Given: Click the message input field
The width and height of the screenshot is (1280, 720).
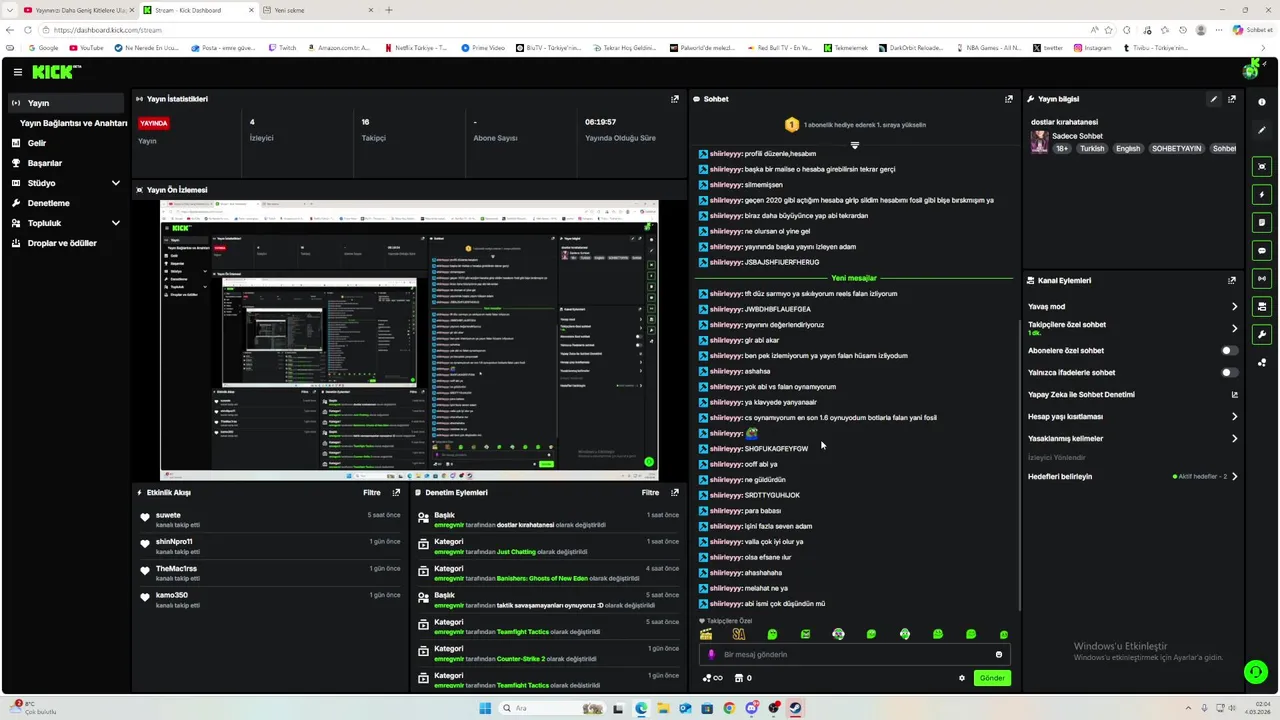Looking at the screenshot, I should (x=854, y=654).
